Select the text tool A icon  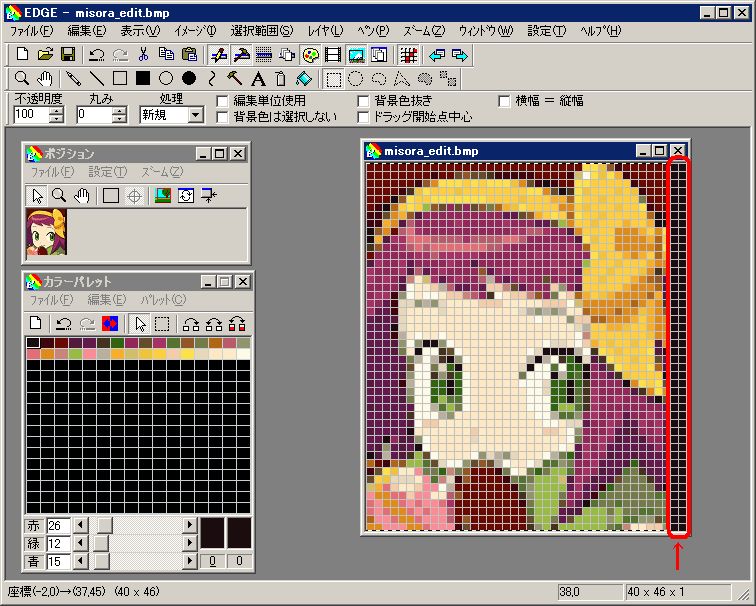tap(258, 78)
